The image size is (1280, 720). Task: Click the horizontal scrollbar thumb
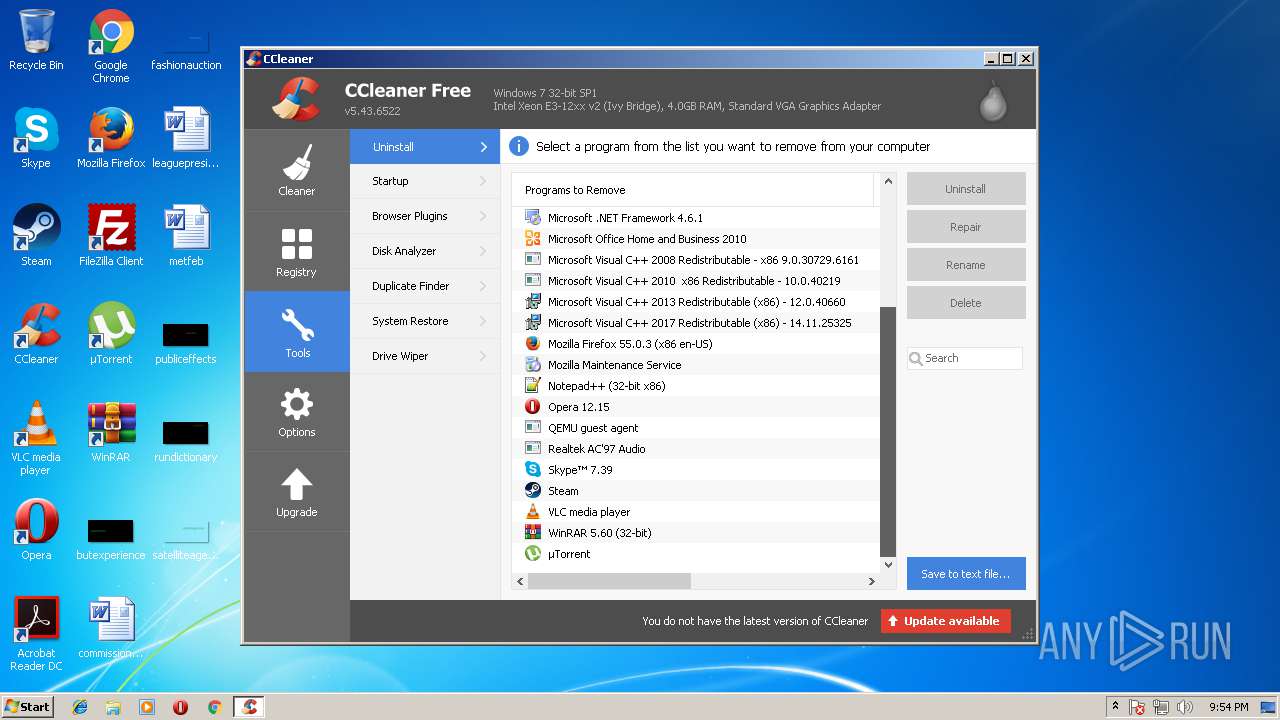609,581
